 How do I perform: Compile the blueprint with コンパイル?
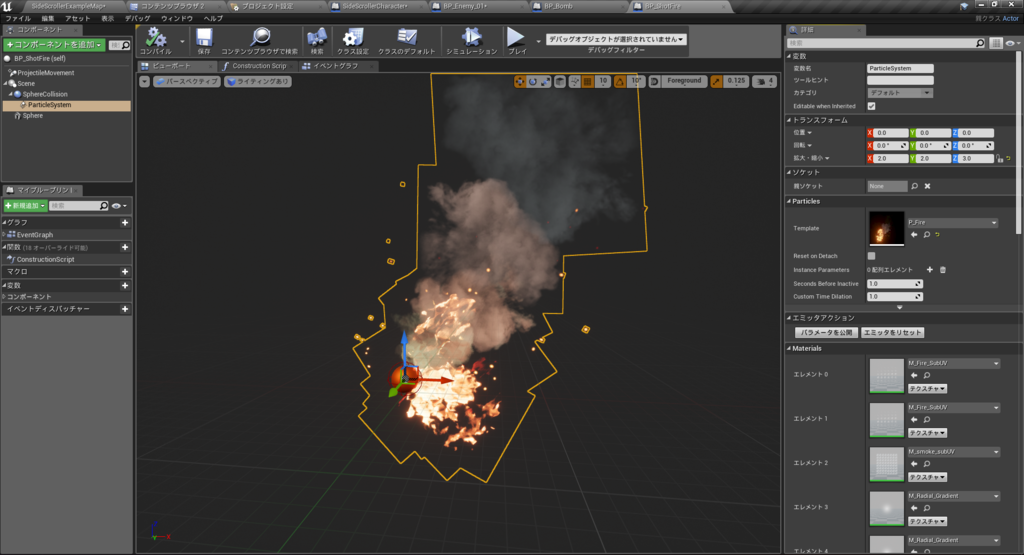155,40
